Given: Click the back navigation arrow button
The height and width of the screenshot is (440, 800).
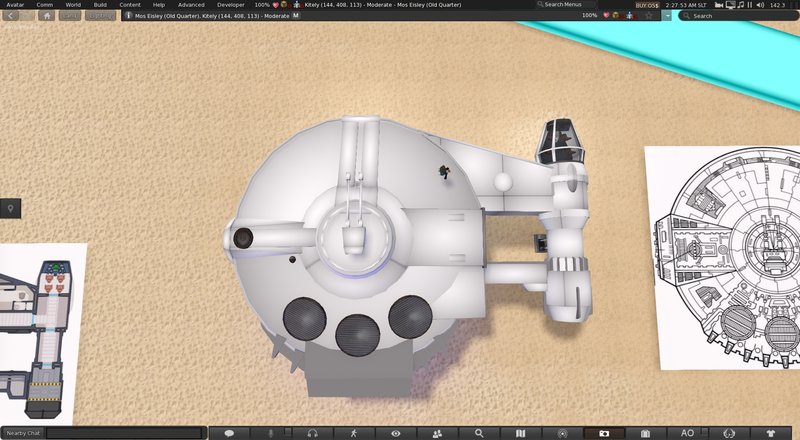Looking at the screenshot, I should coord(10,16).
